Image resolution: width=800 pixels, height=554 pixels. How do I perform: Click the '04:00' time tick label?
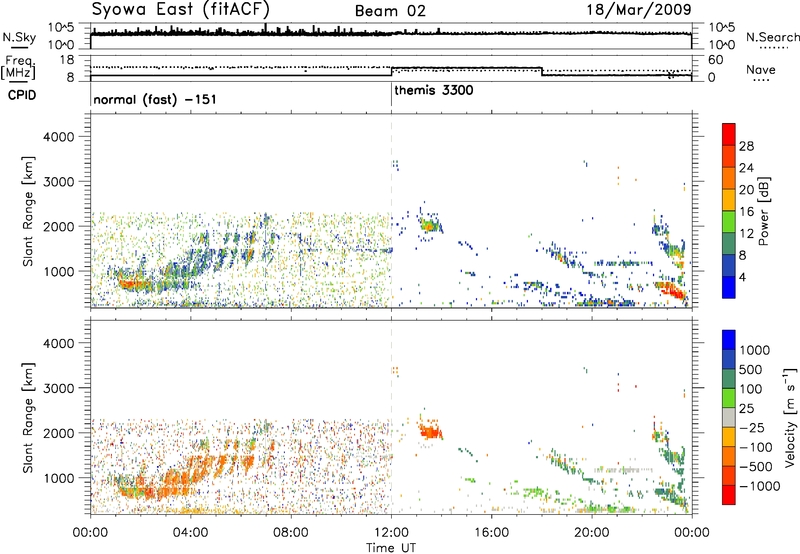(x=190, y=533)
